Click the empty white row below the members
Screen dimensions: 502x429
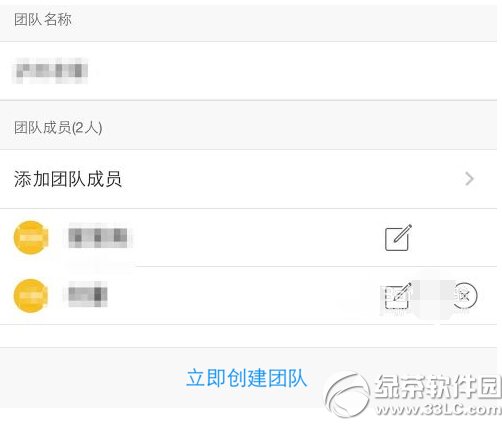248,336
